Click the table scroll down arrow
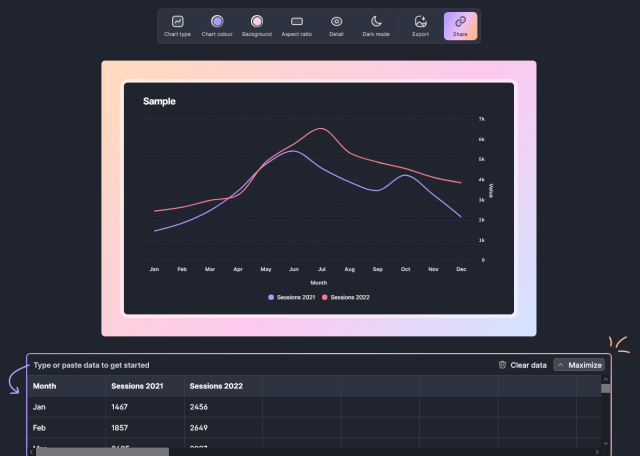Screen dimensions: 640x456 [x=605, y=443]
